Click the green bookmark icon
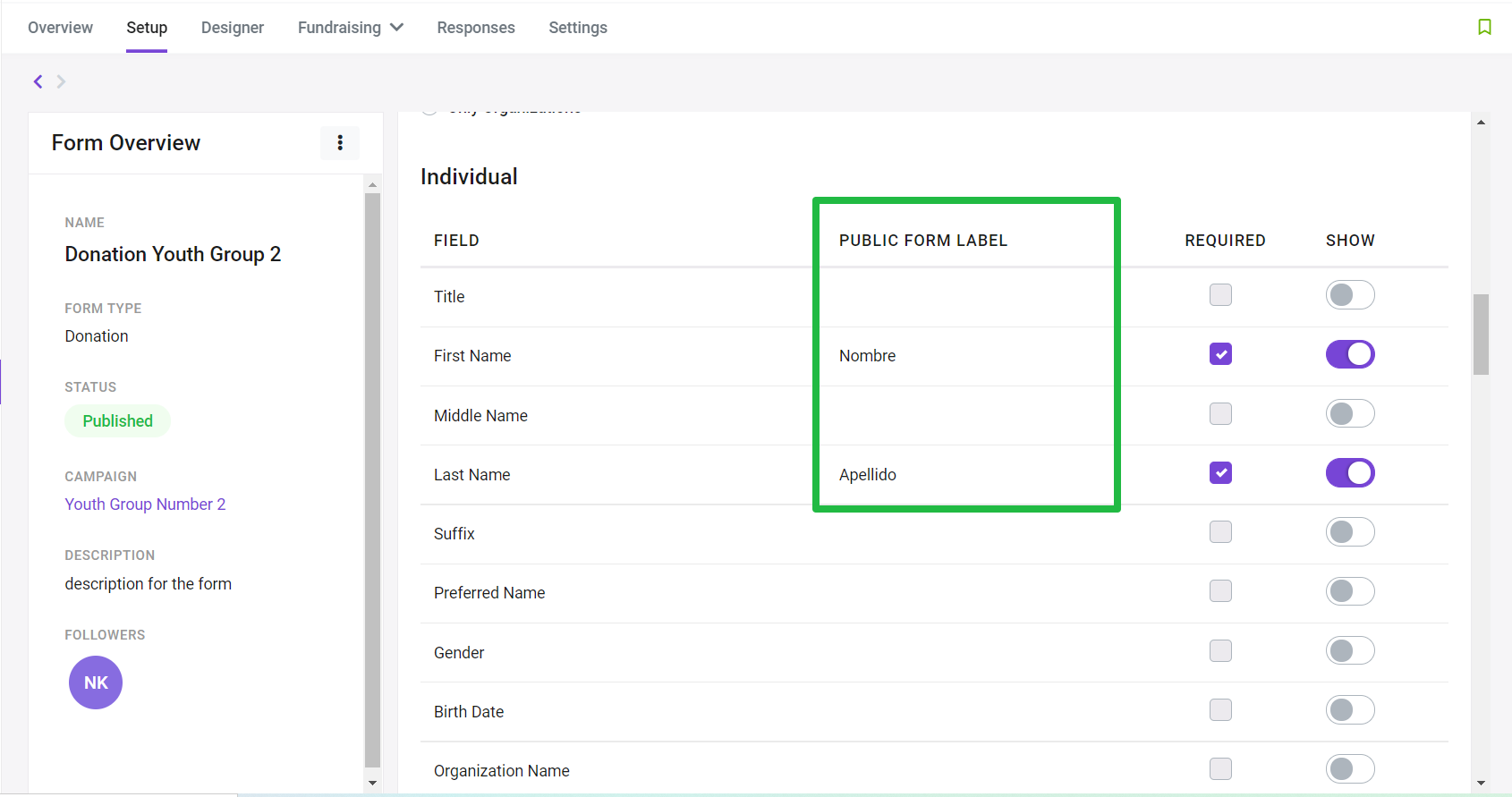This screenshot has height=797, width=1512. point(1484,27)
